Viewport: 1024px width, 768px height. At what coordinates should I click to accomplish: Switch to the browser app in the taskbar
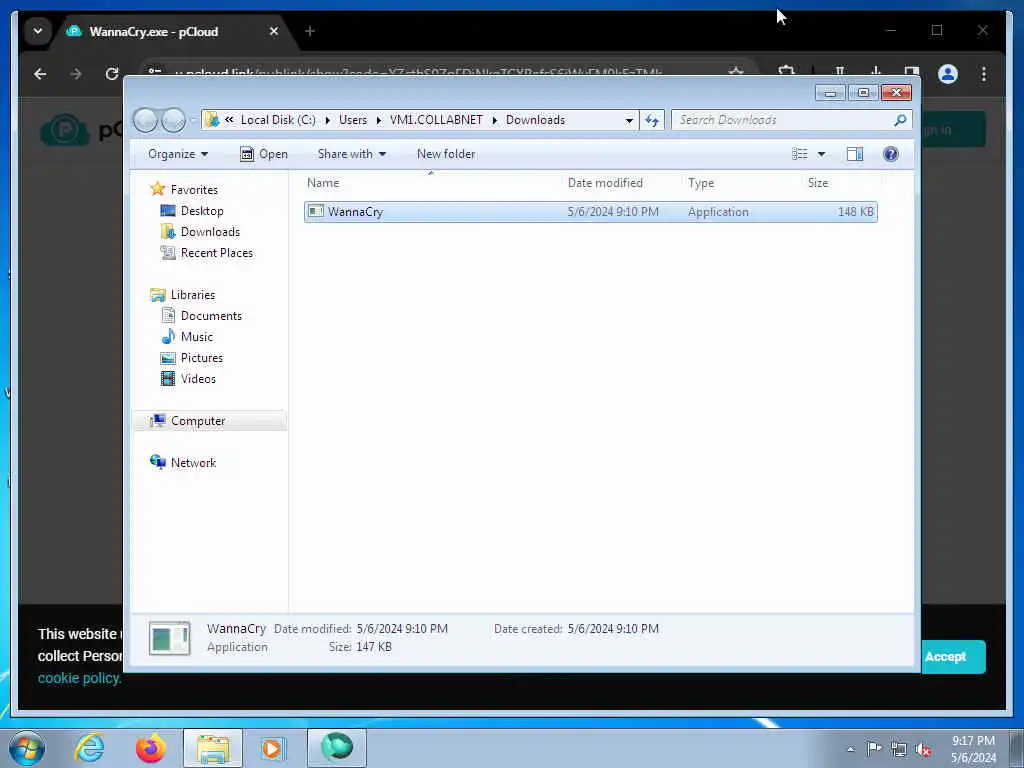(337, 748)
